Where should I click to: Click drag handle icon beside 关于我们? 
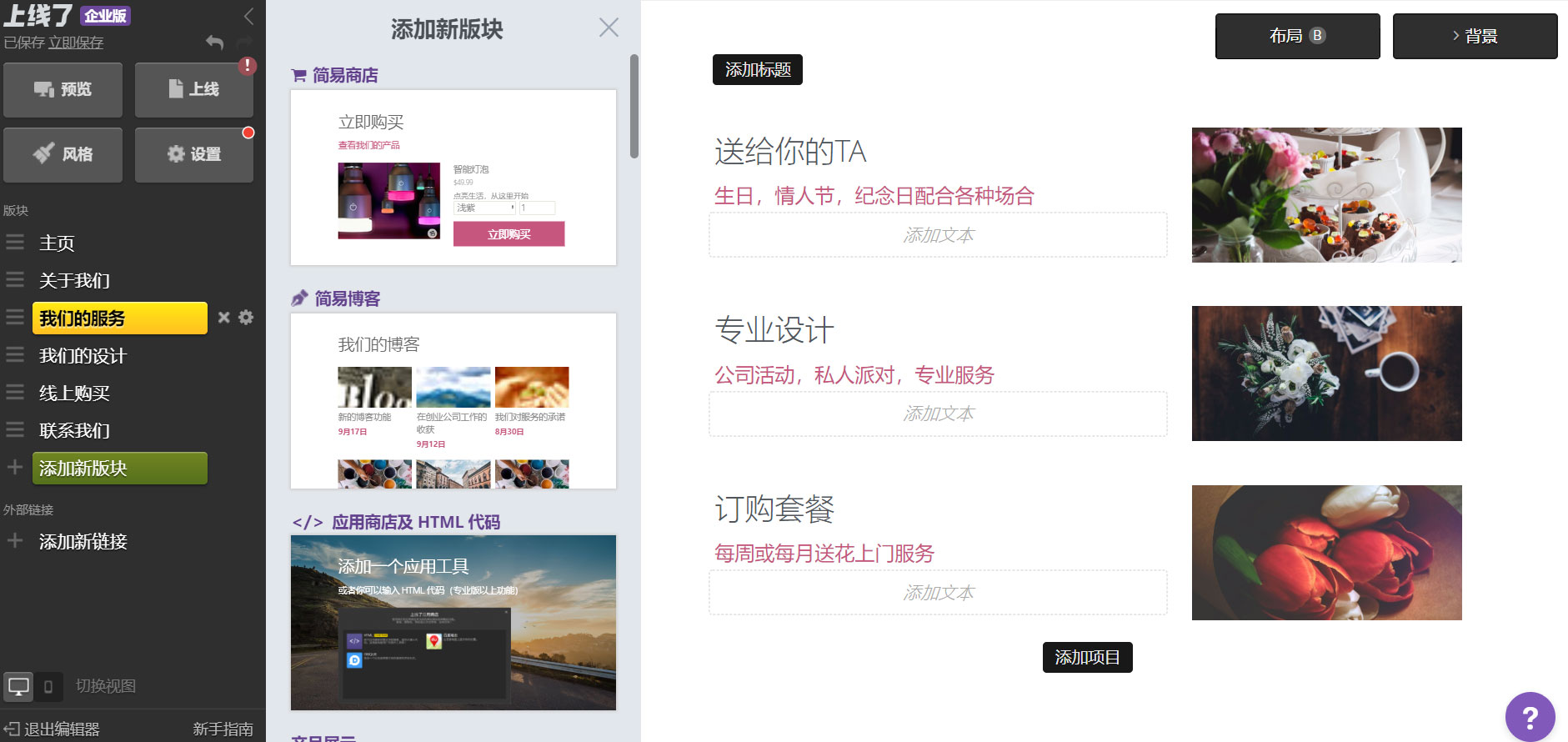tap(15, 280)
